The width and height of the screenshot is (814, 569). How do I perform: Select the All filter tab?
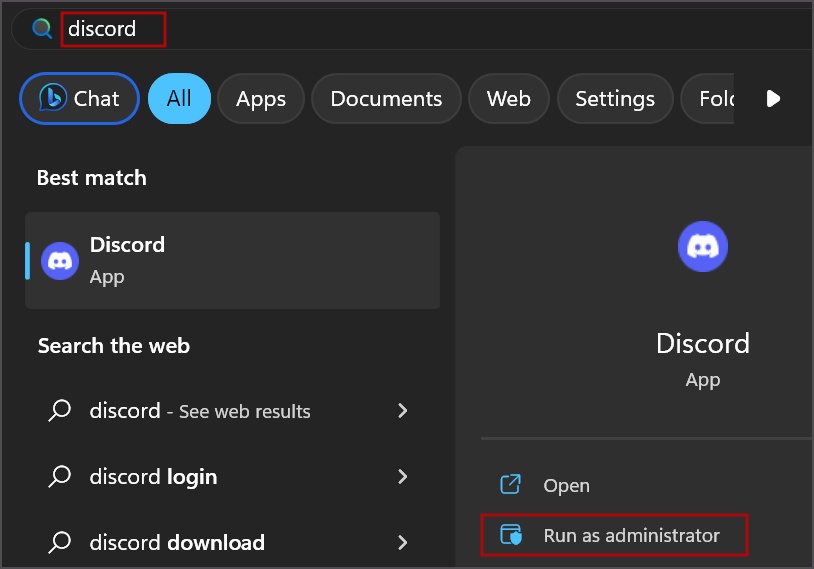pyautogui.click(x=179, y=99)
